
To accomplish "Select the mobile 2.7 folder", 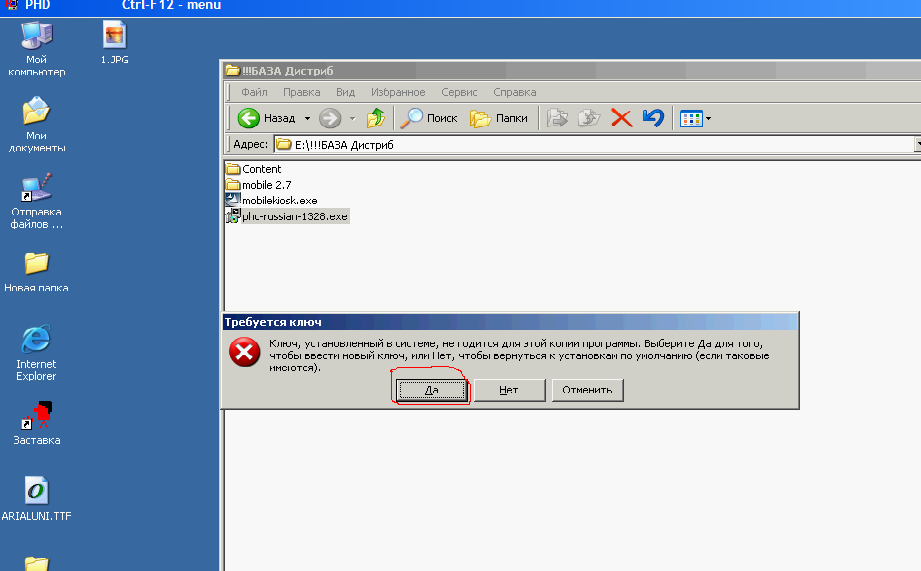I will click(258, 185).
